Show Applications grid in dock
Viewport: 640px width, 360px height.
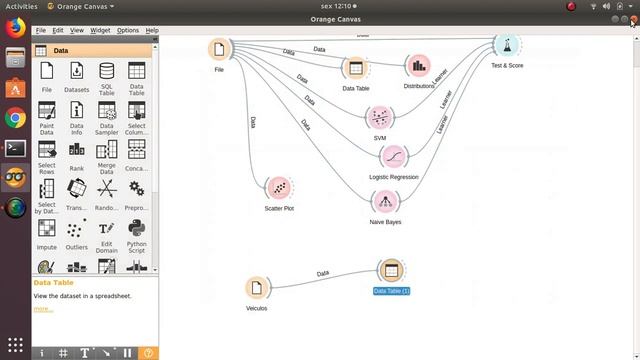[15, 345]
